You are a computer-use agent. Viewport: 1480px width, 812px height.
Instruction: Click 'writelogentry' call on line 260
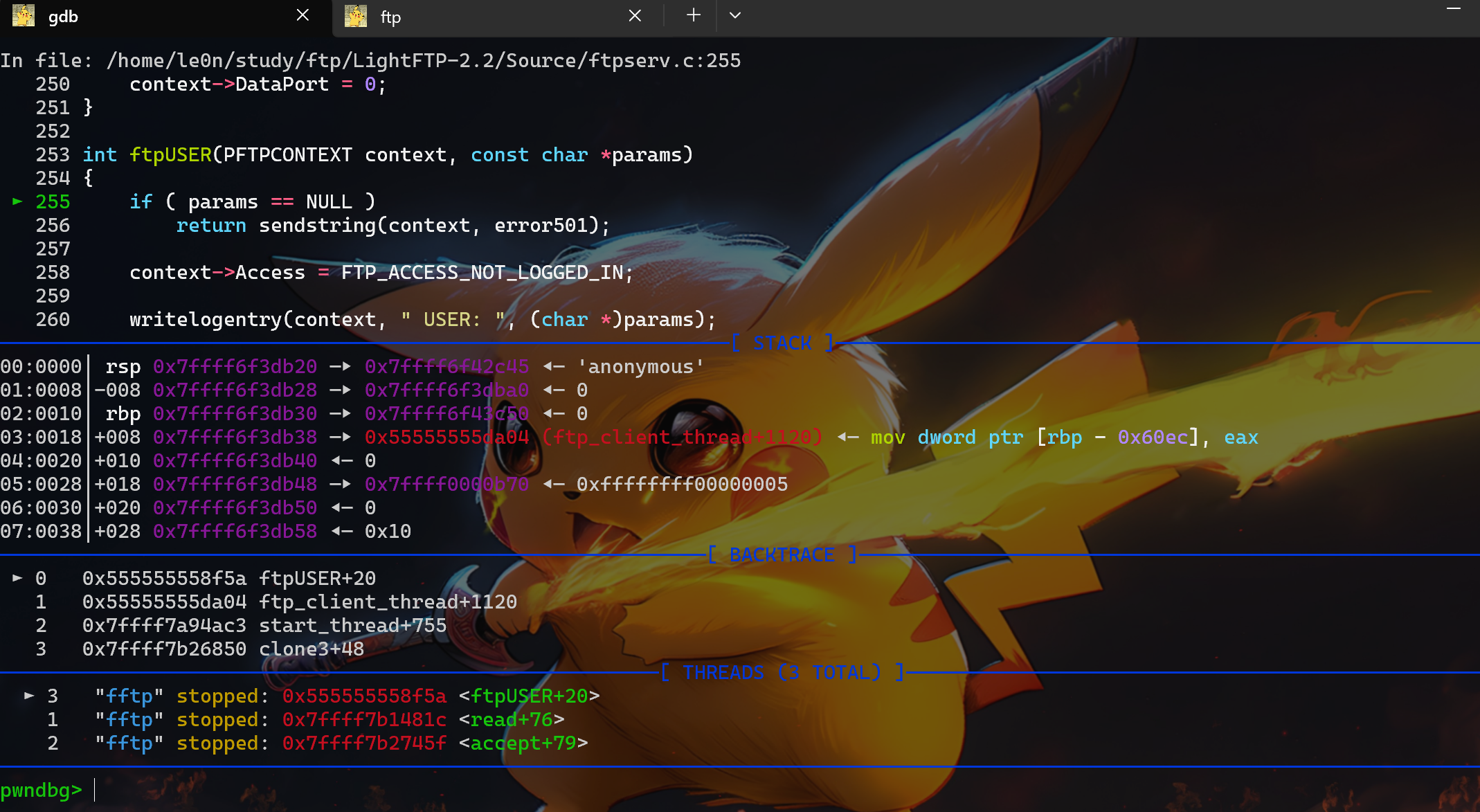pos(206,320)
